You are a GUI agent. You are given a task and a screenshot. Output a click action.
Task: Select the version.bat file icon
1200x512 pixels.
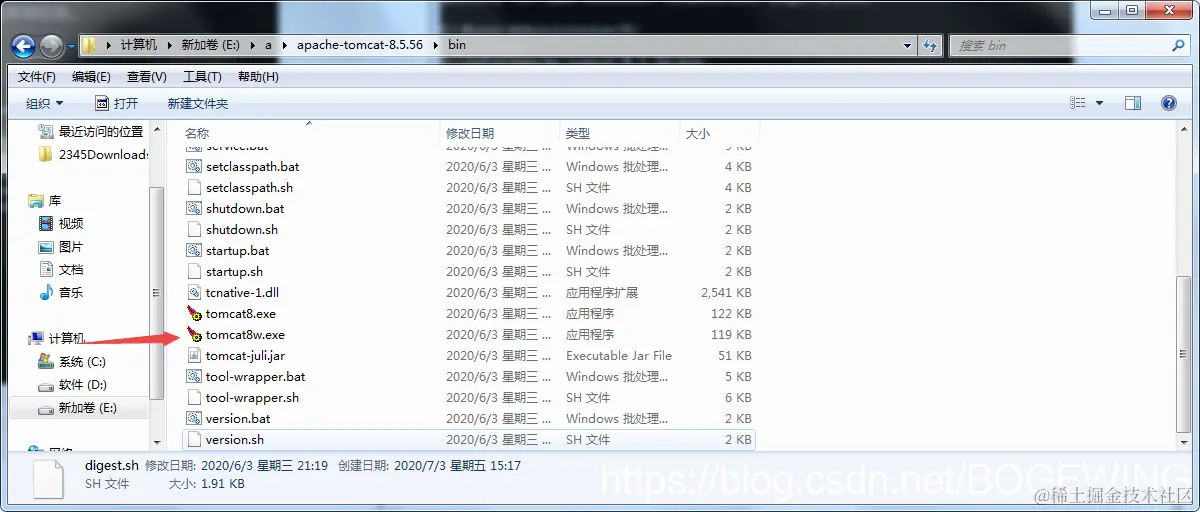(x=194, y=419)
